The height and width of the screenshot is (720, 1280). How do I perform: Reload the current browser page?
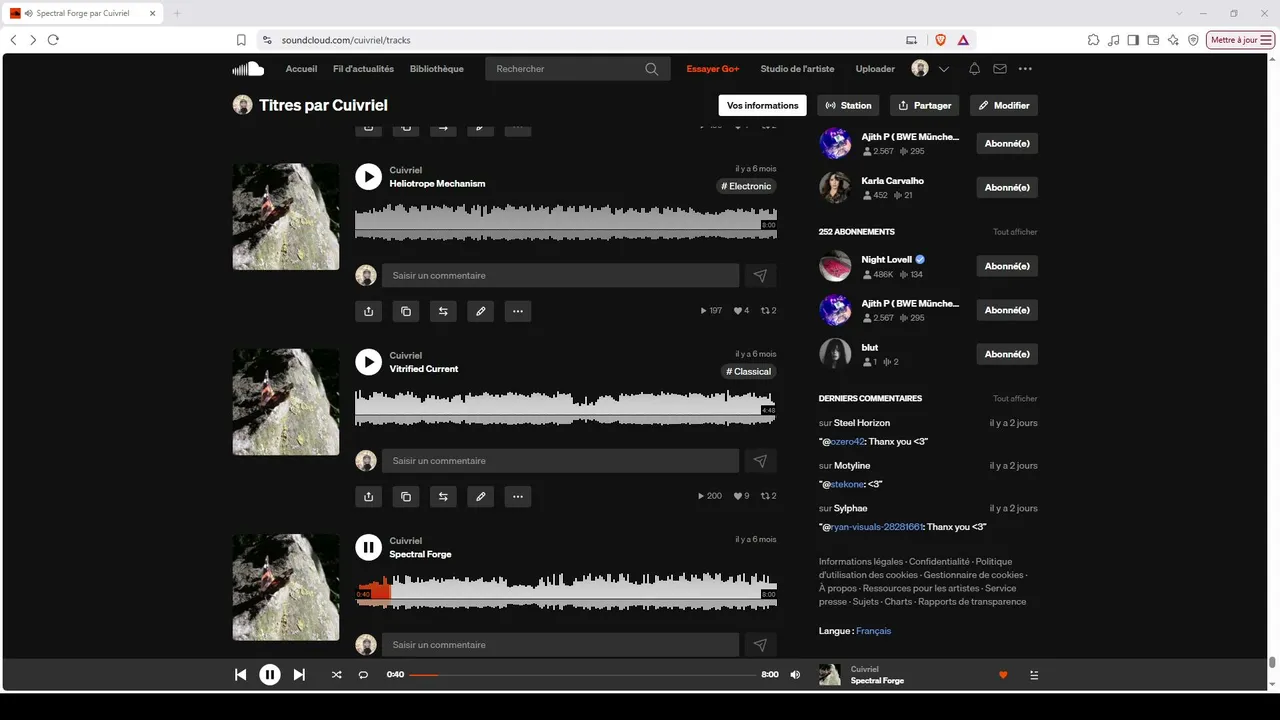(x=53, y=40)
